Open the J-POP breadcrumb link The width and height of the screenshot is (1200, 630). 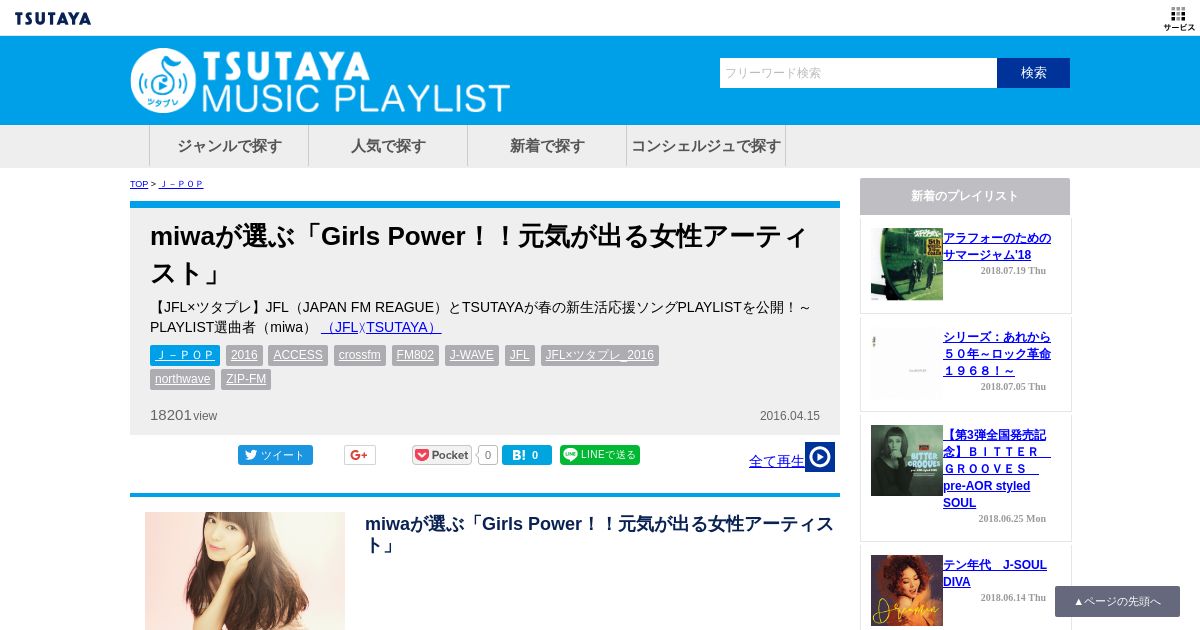(x=181, y=184)
